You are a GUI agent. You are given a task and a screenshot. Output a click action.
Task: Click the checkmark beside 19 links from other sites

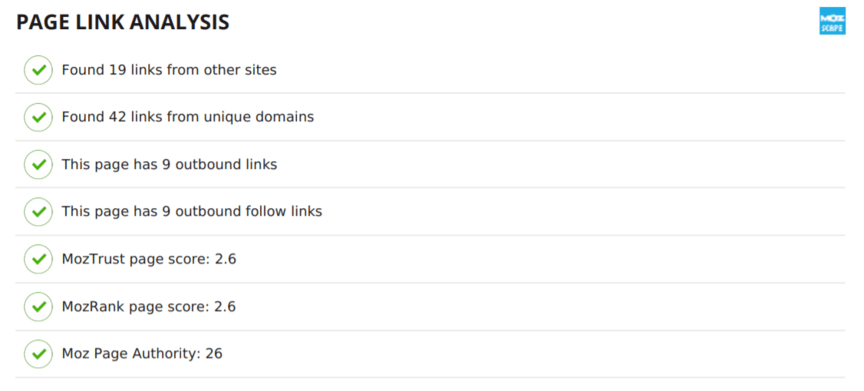click(38, 70)
